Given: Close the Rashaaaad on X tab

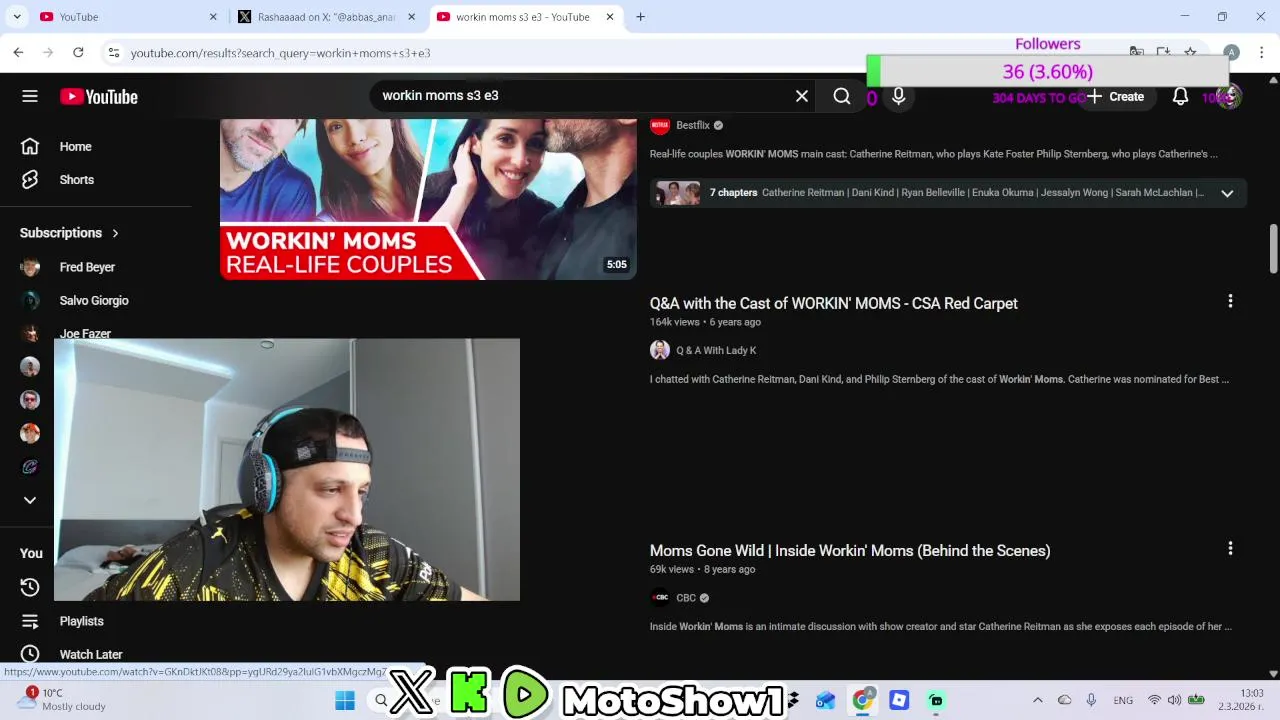Looking at the screenshot, I should tap(411, 17).
